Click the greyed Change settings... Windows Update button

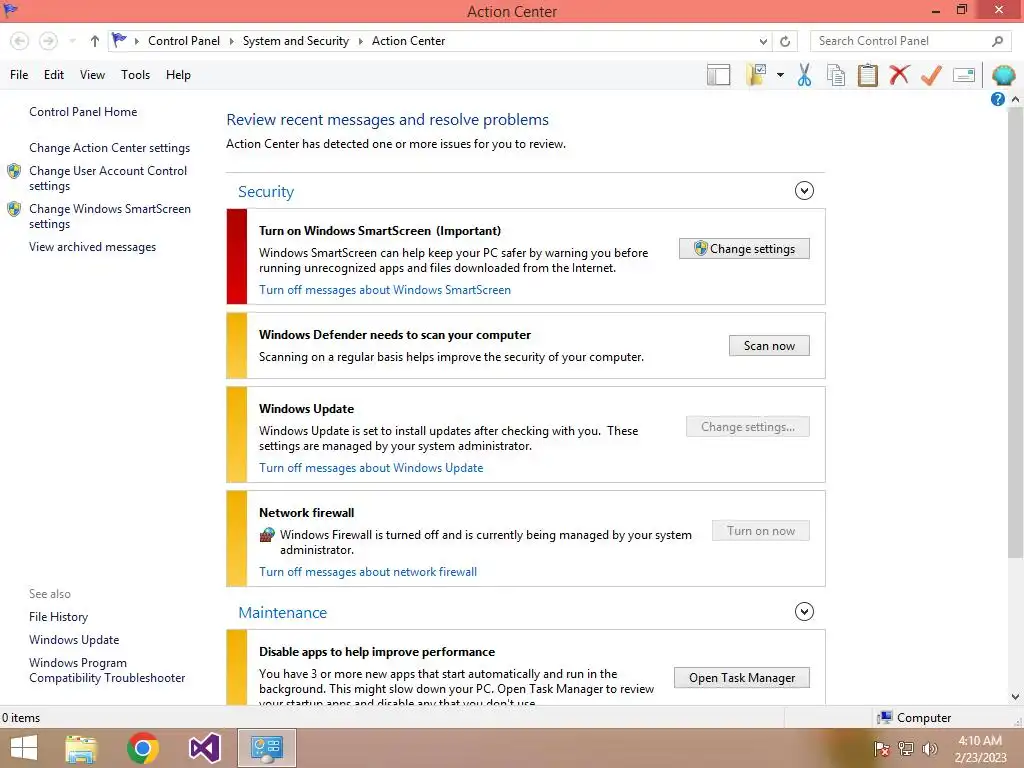click(x=748, y=427)
